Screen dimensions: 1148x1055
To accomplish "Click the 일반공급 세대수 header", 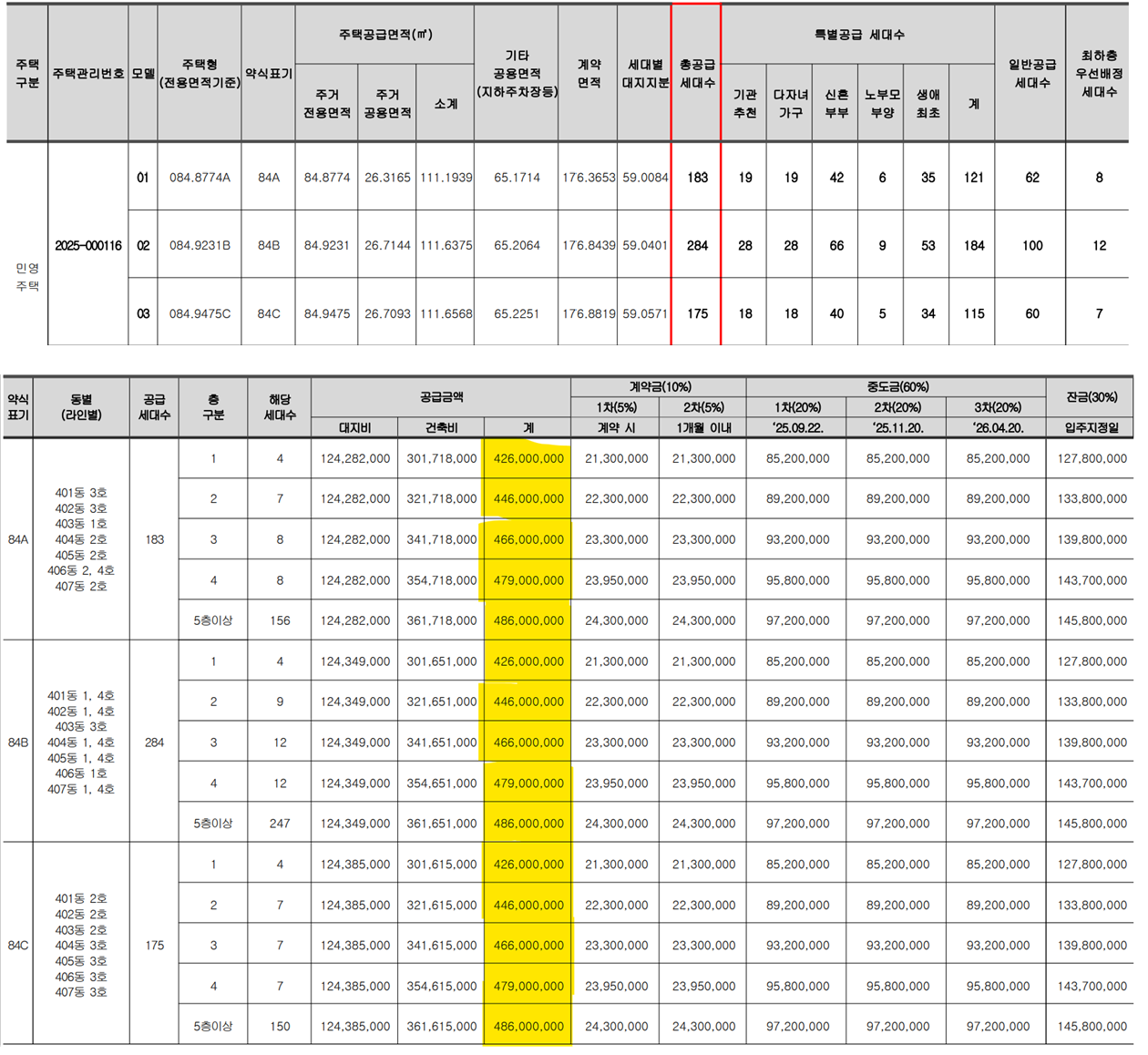I will pyautogui.click(x=1032, y=74).
